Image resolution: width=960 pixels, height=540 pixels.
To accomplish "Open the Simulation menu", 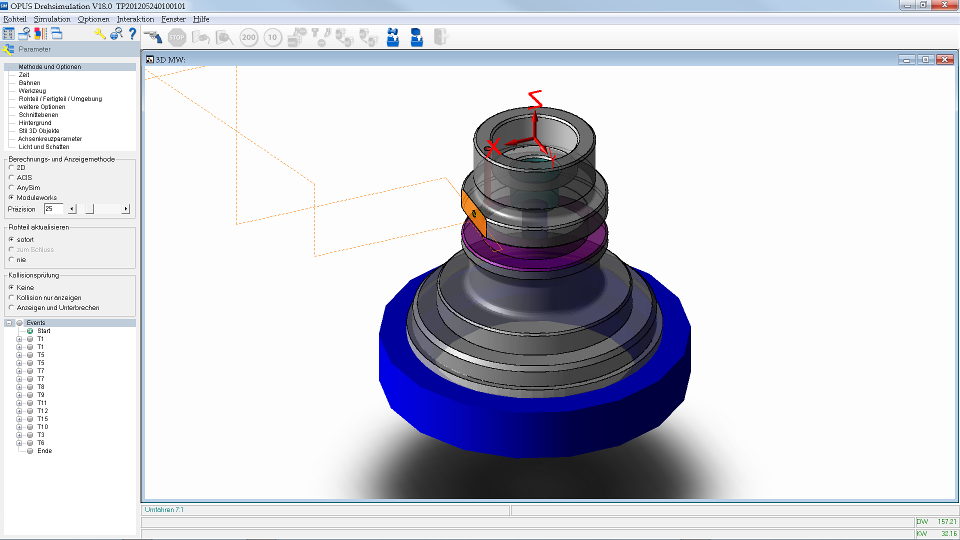I will (52, 19).
